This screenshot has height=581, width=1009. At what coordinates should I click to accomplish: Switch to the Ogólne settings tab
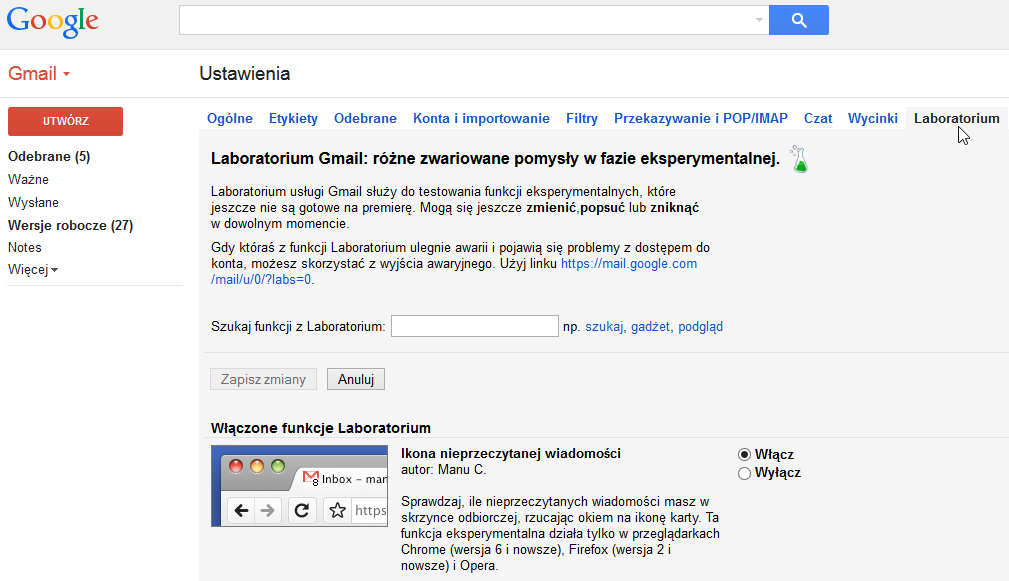230,118
